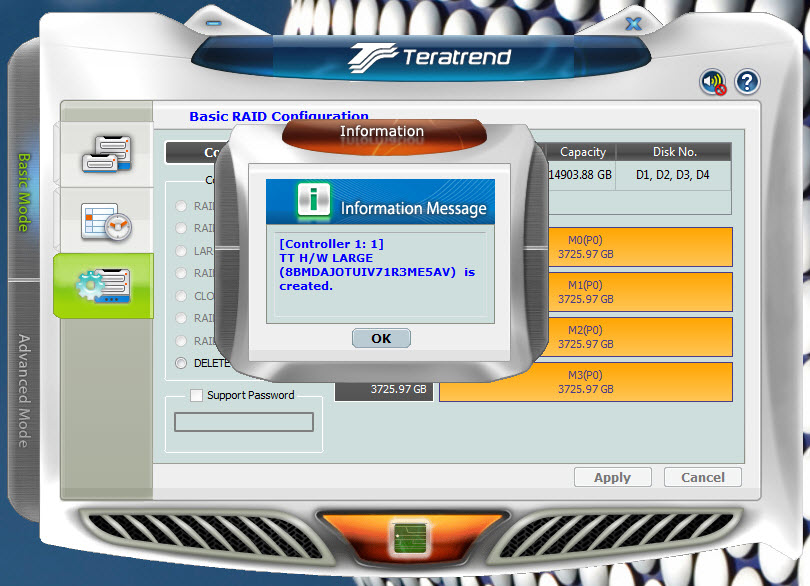This screenshot has width=810, height=586.
Task: Mute the alarm with the speaker icon
Action: pyautogui.click(x=713, y=82)
